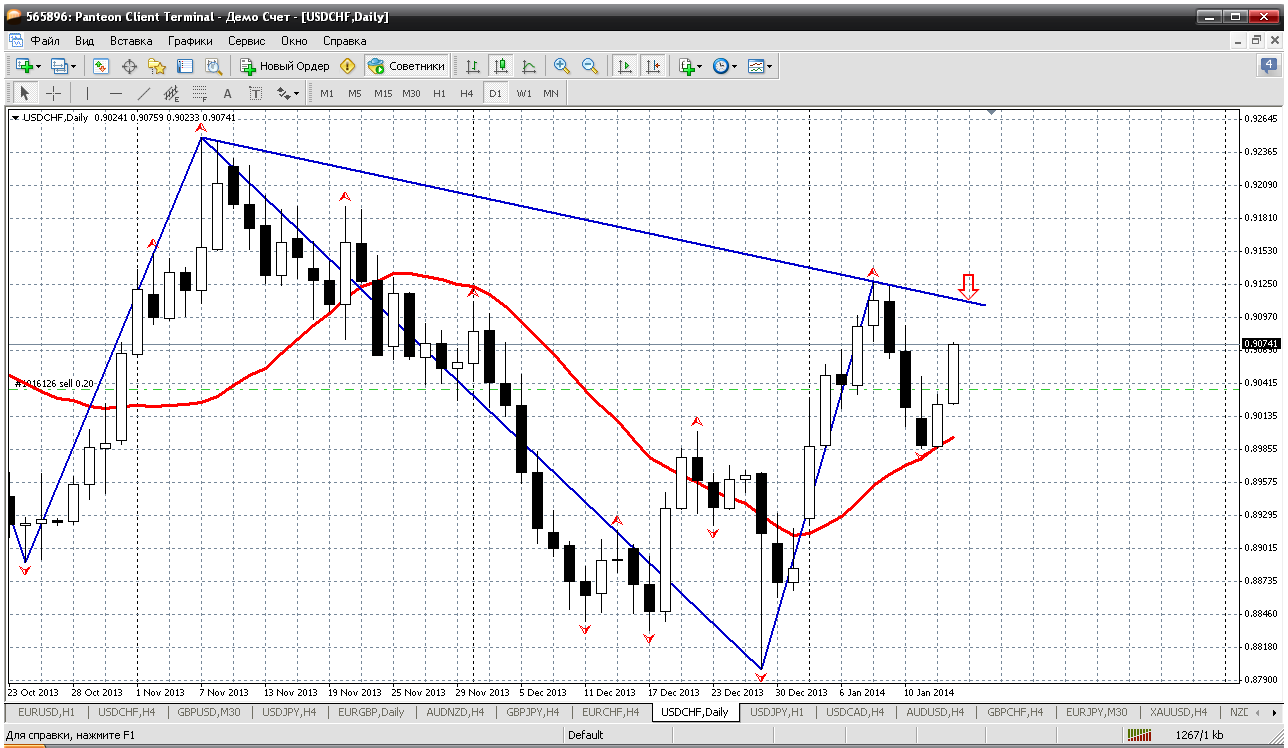The image size is (1288, 748).
Task: Click the Default profile in status bar
Action: (585, 735)
